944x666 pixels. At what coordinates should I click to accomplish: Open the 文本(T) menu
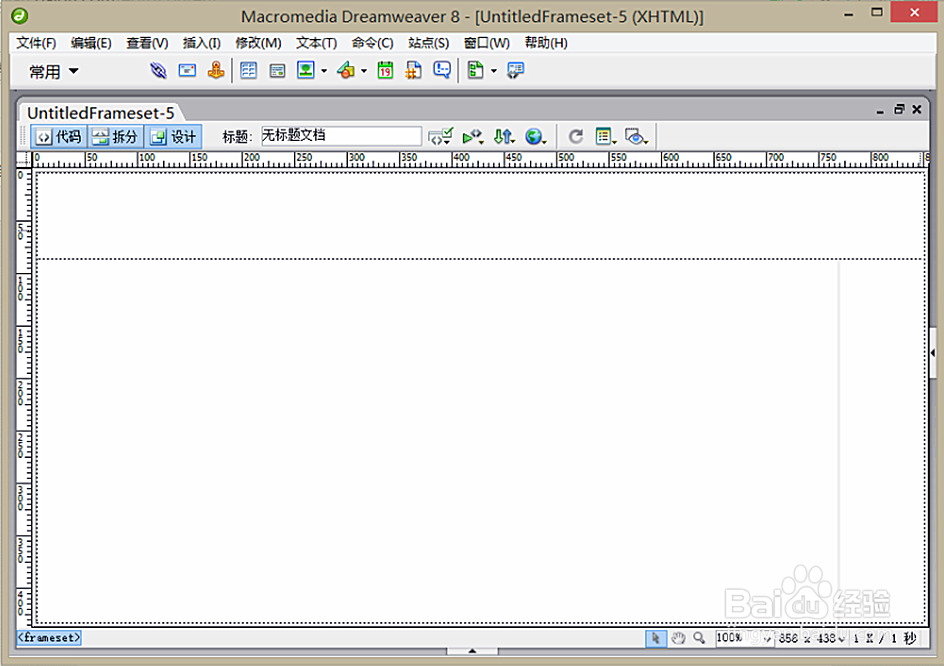click(x=316, y=43)
